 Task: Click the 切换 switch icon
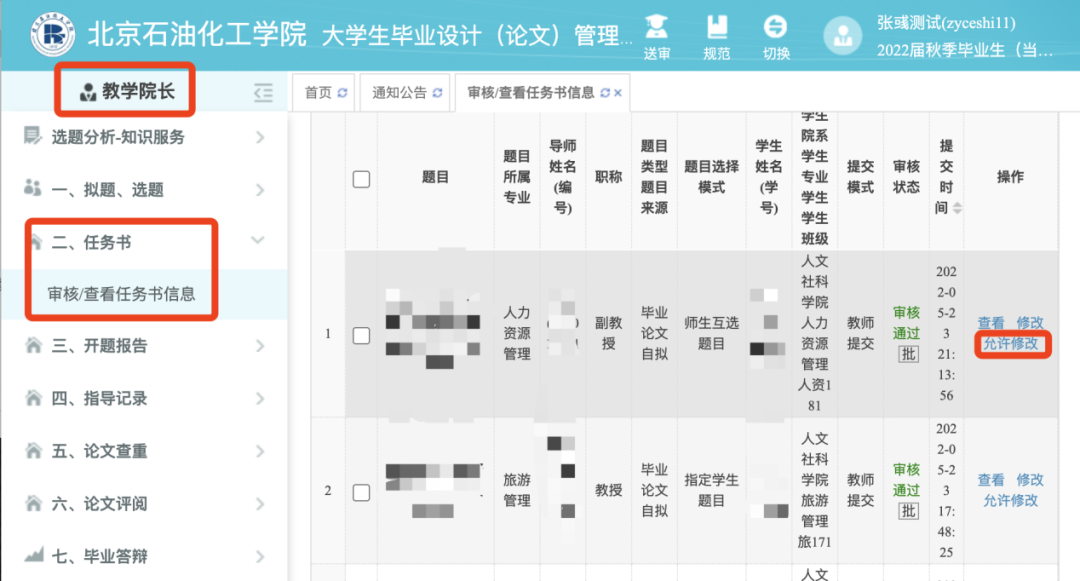coord(776,27)
